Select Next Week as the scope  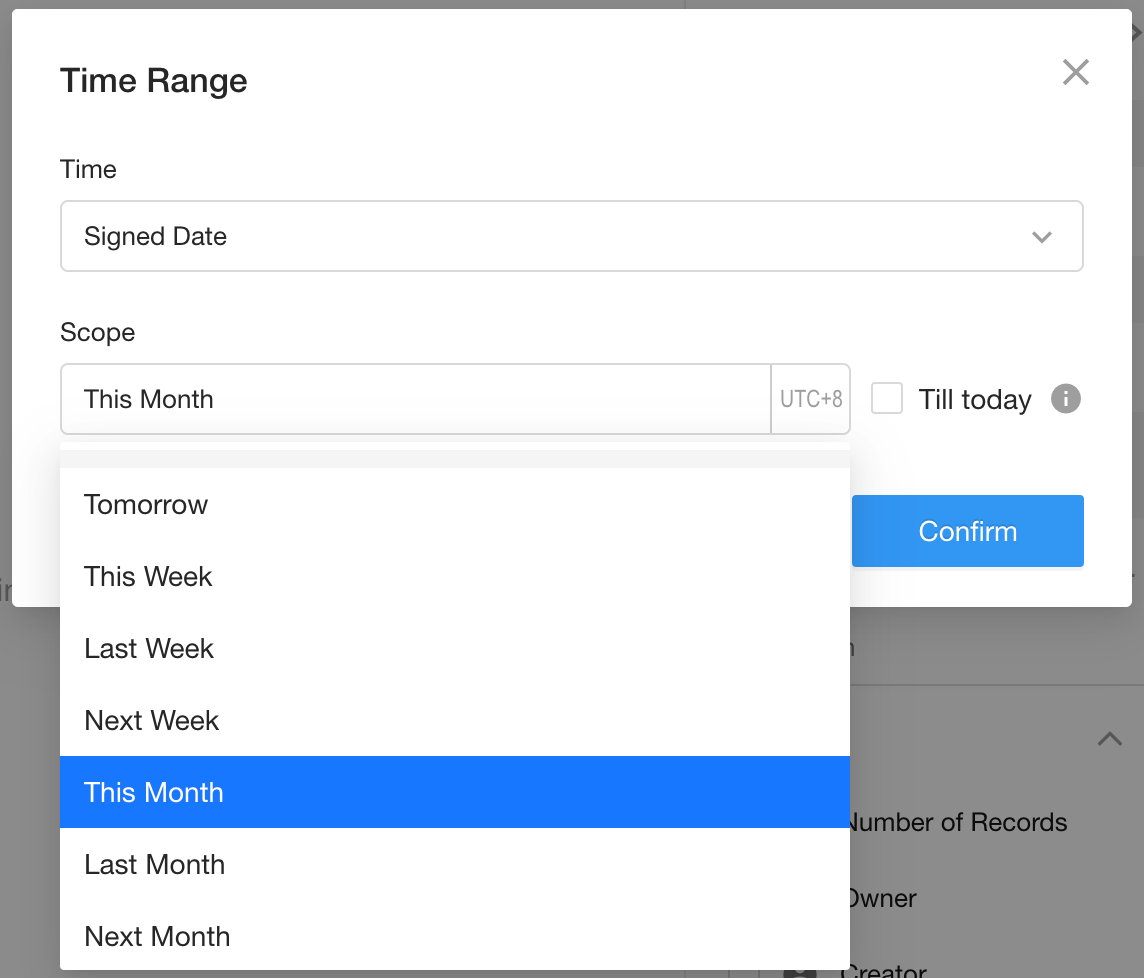[x=151, y=720]
